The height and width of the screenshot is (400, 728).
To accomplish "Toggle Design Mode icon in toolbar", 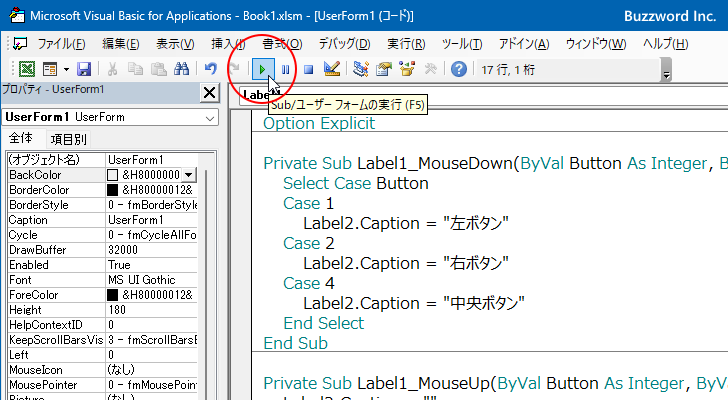I will [x=333, y=69].
